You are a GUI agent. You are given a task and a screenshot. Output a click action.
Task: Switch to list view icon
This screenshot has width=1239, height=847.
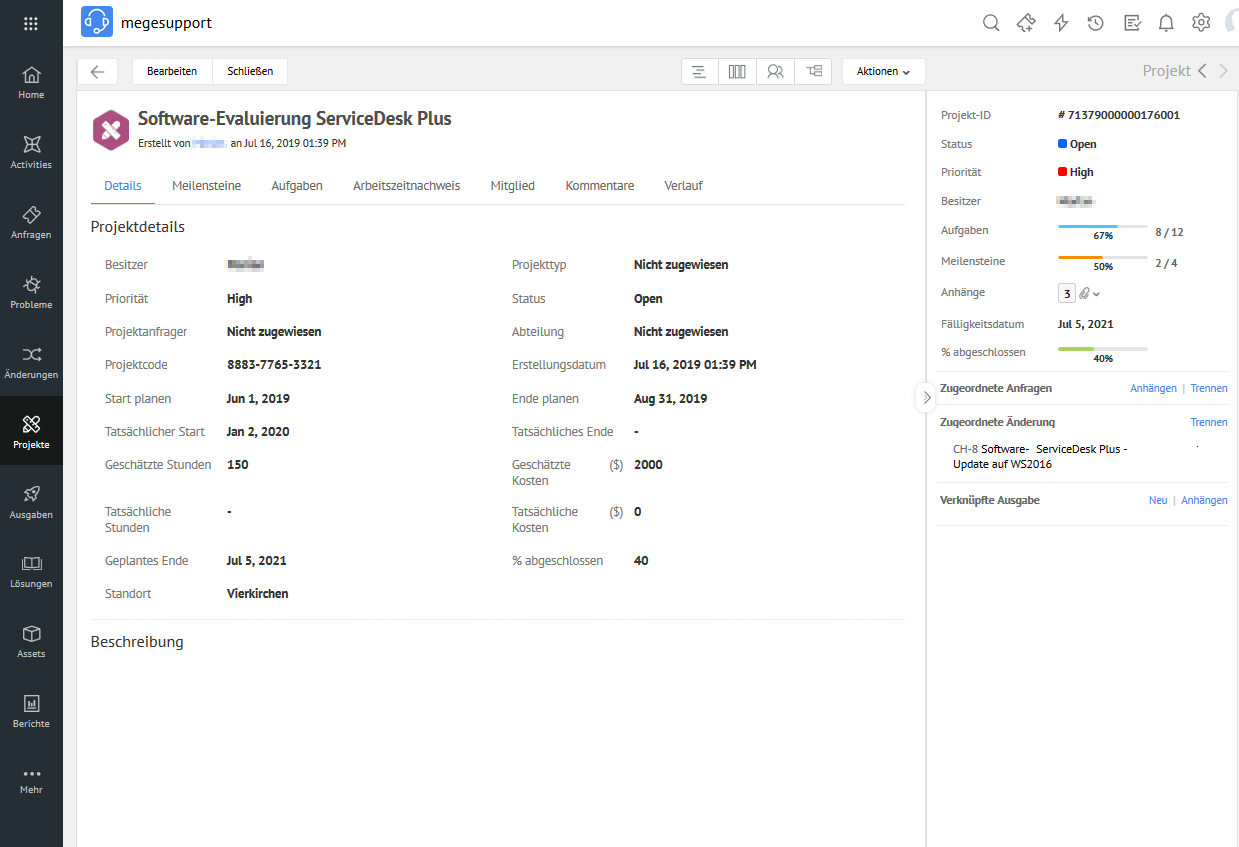699,71
